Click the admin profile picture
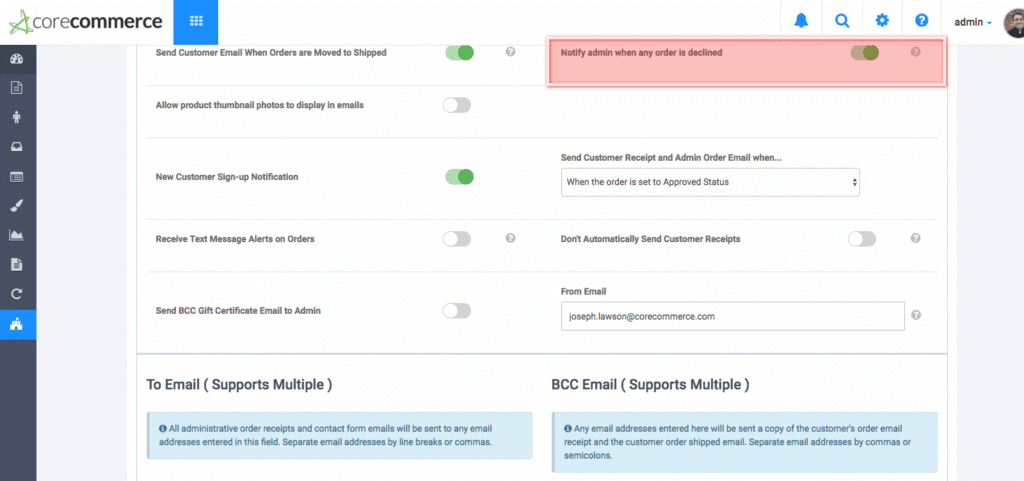Viewport: 1024px width, 481px height. click(x=1013, y=22)
